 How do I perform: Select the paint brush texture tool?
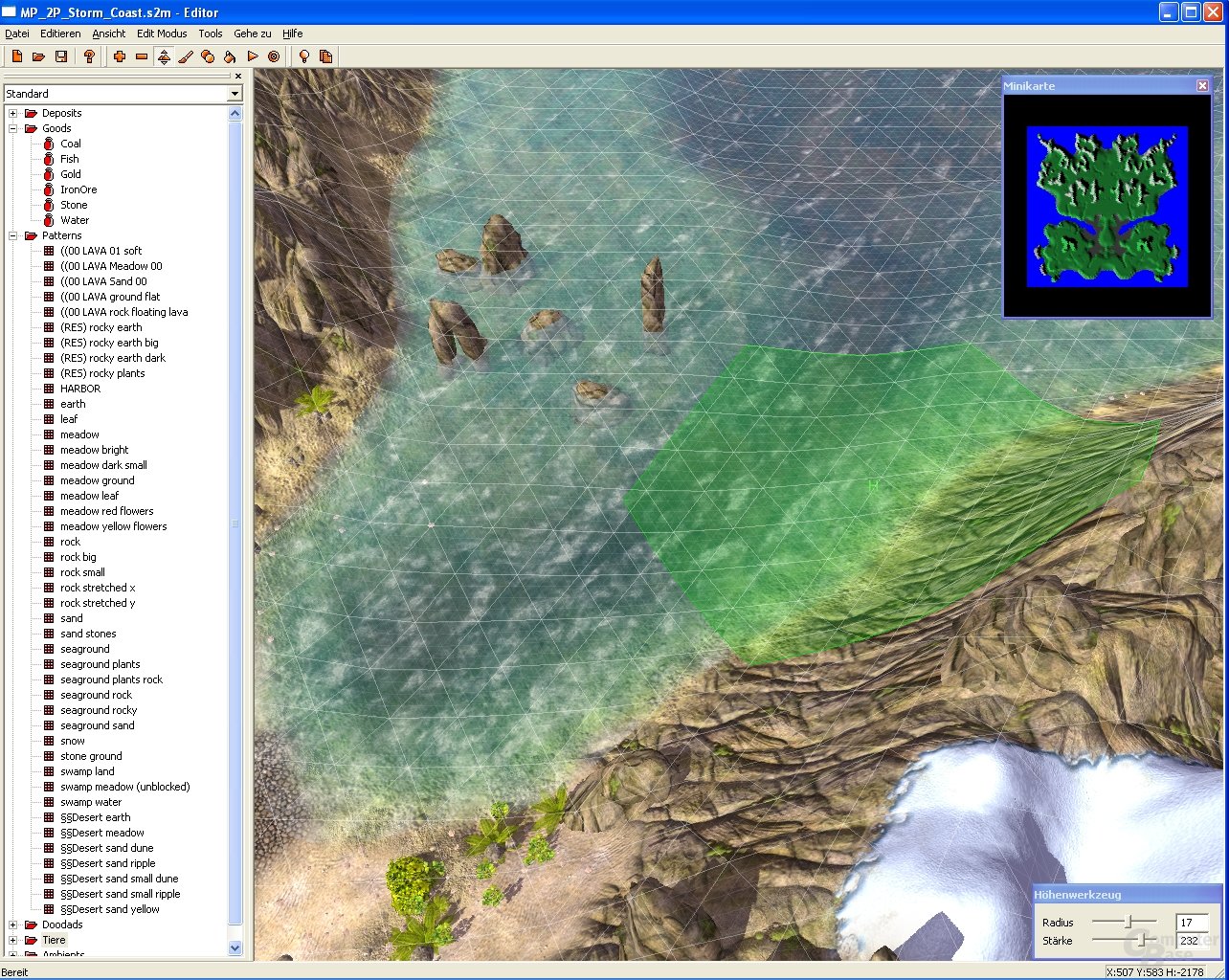(x=186, y=56)
